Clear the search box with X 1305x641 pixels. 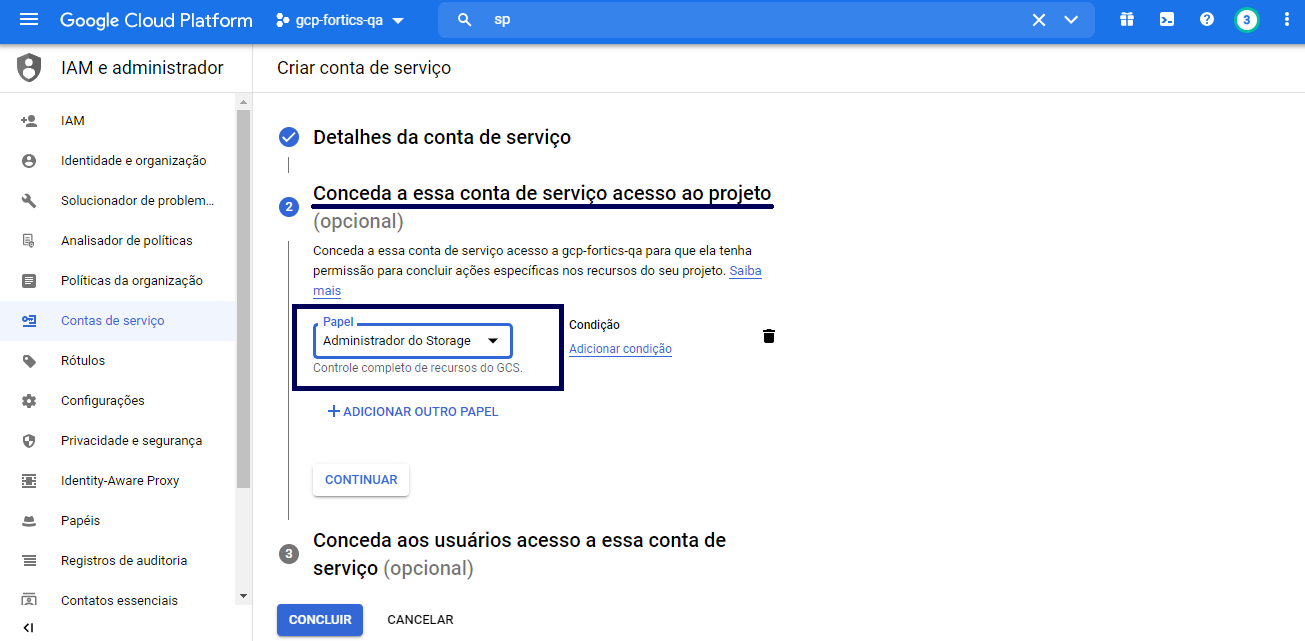1039,20
